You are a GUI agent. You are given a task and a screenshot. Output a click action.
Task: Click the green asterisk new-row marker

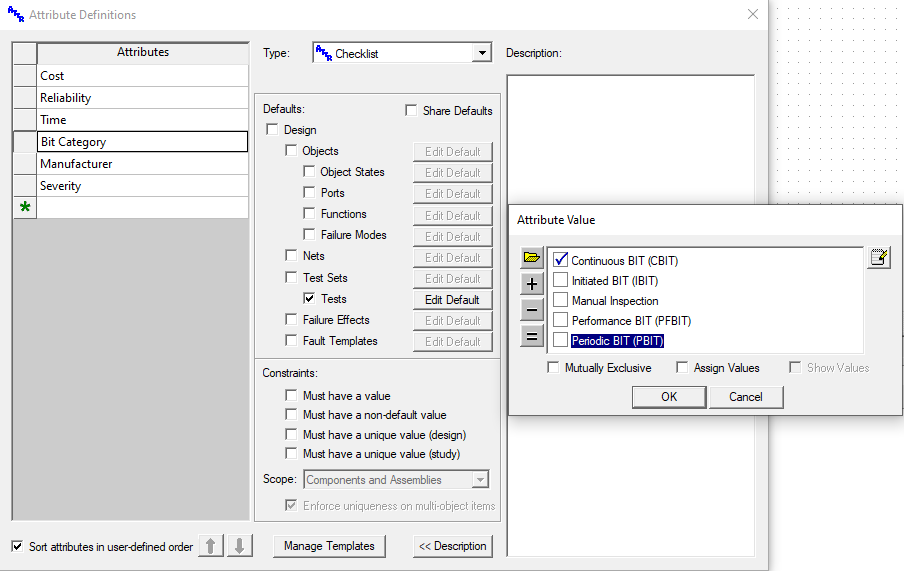(25, 207)
